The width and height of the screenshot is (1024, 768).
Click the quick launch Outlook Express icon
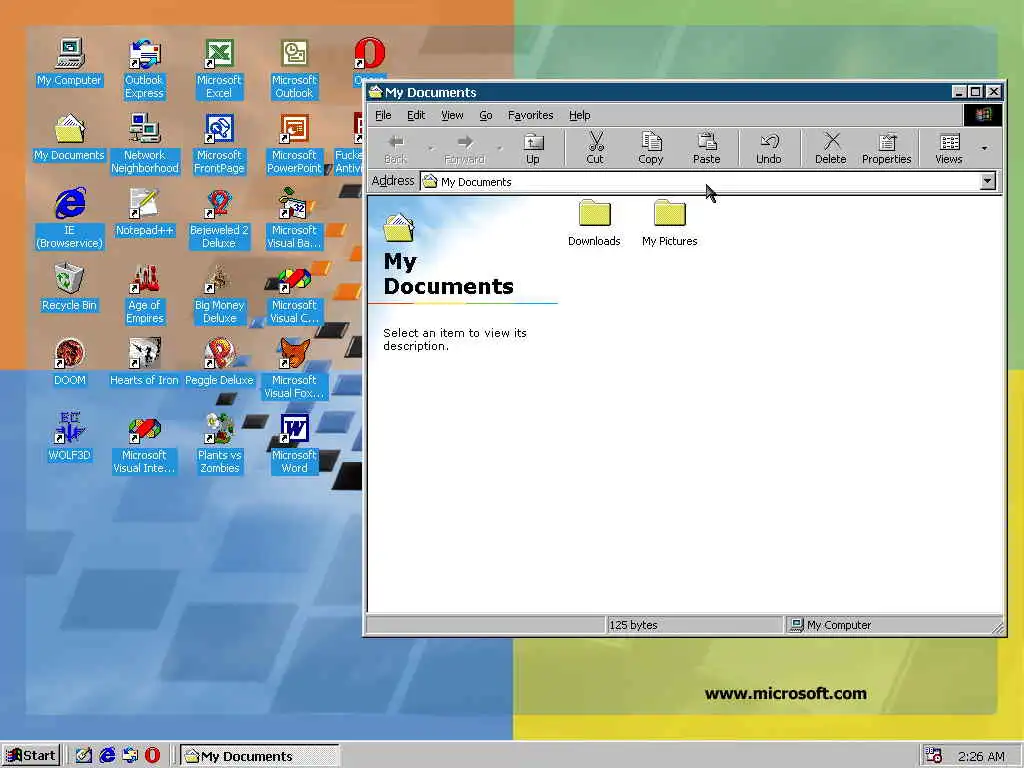click(x=130, y=756)
